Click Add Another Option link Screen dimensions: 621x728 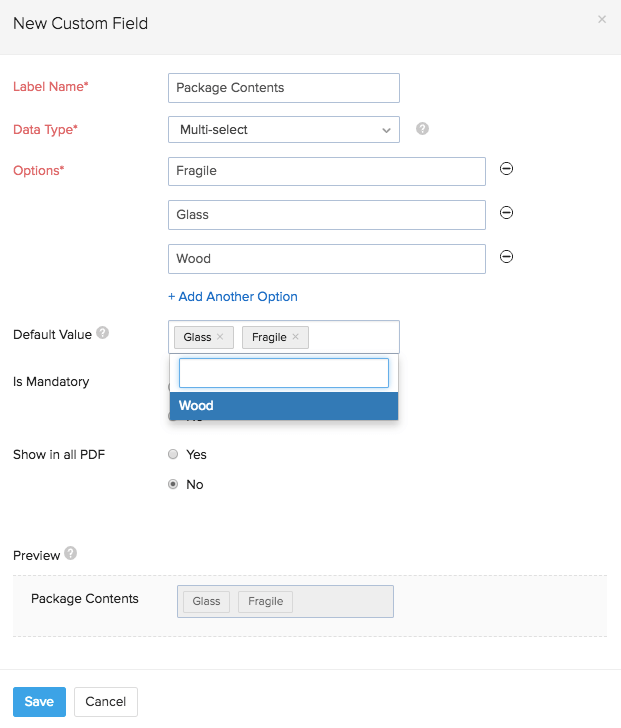tap(233, 296)
